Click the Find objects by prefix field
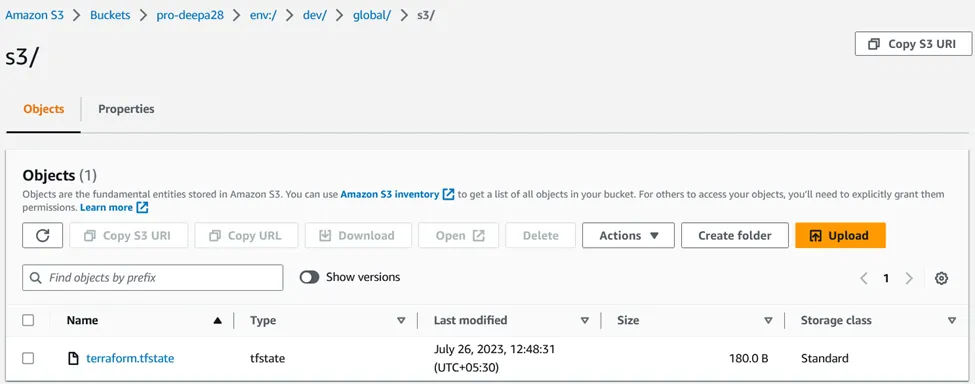The height and width of the screenshot is (384, 975). coord(153,278)
